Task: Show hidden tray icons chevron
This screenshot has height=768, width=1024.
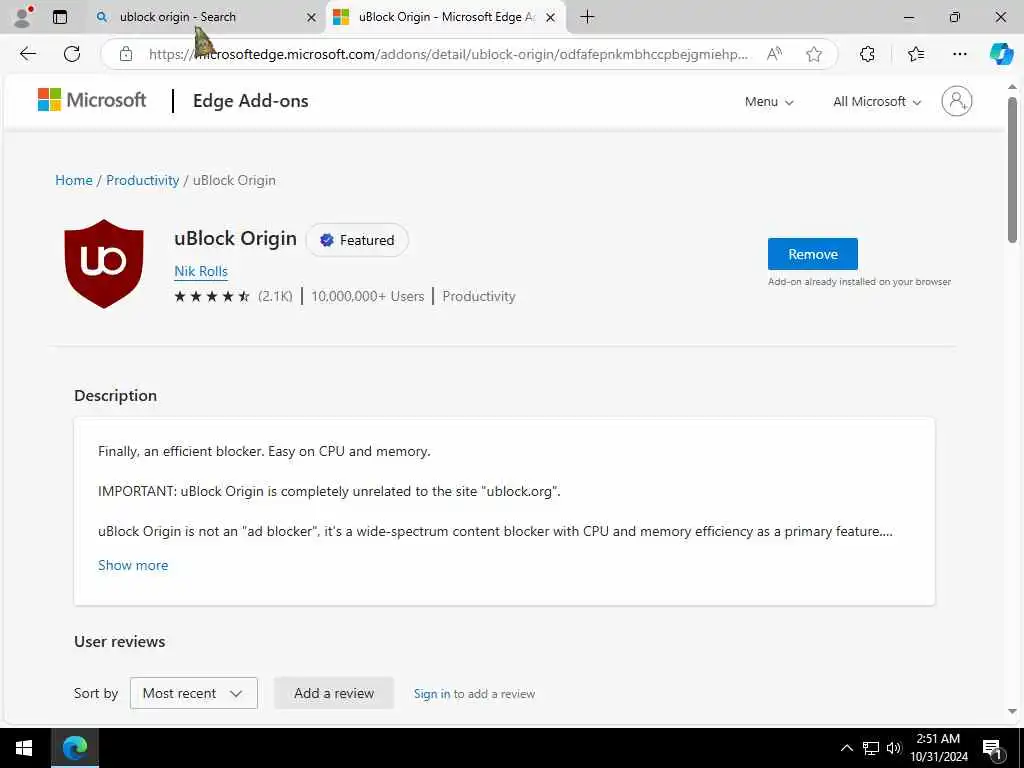Action: [846, 748]
